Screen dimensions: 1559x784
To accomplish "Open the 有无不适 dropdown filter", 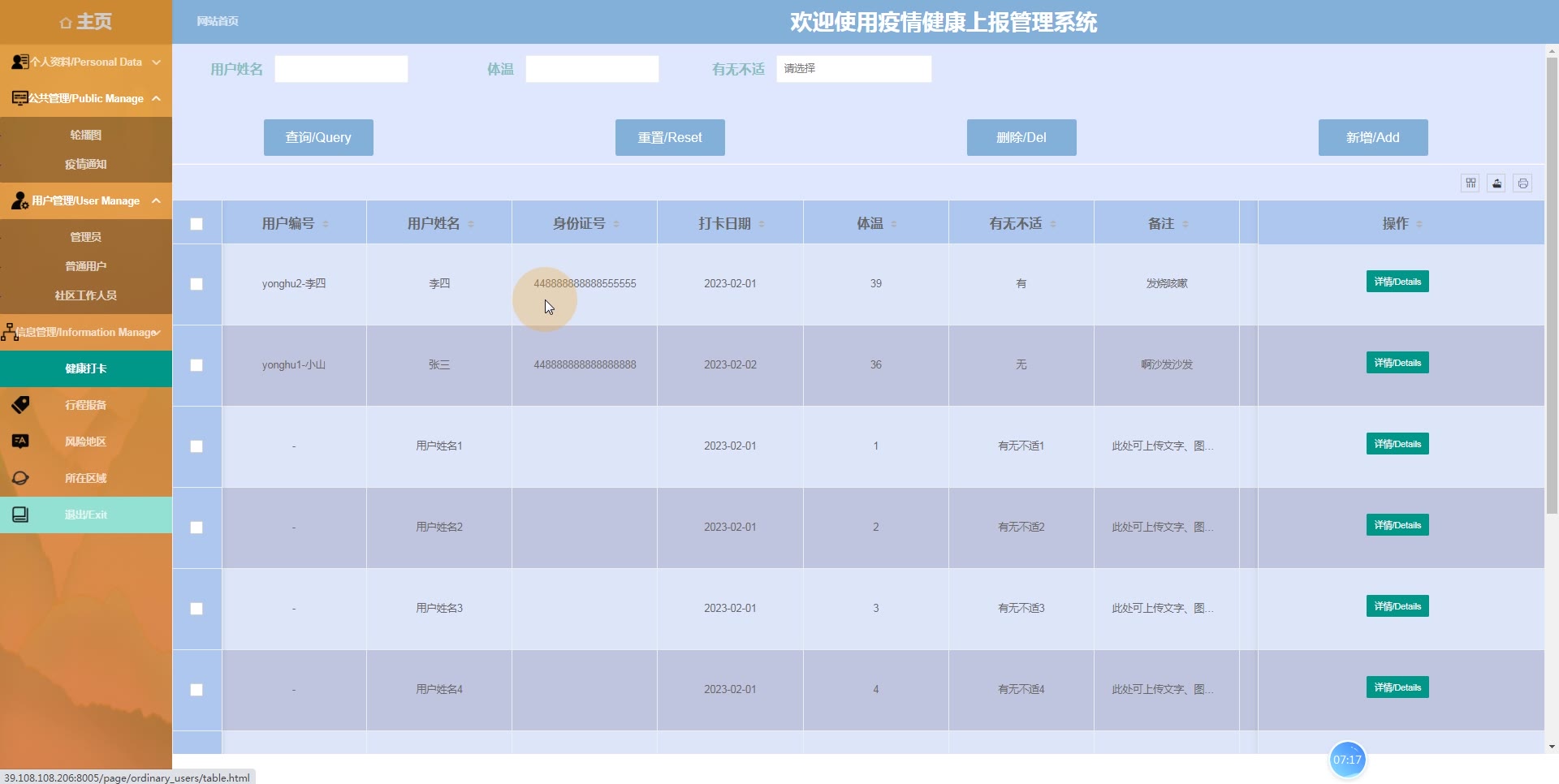I will pyautogui.click(x=853, y=69).
